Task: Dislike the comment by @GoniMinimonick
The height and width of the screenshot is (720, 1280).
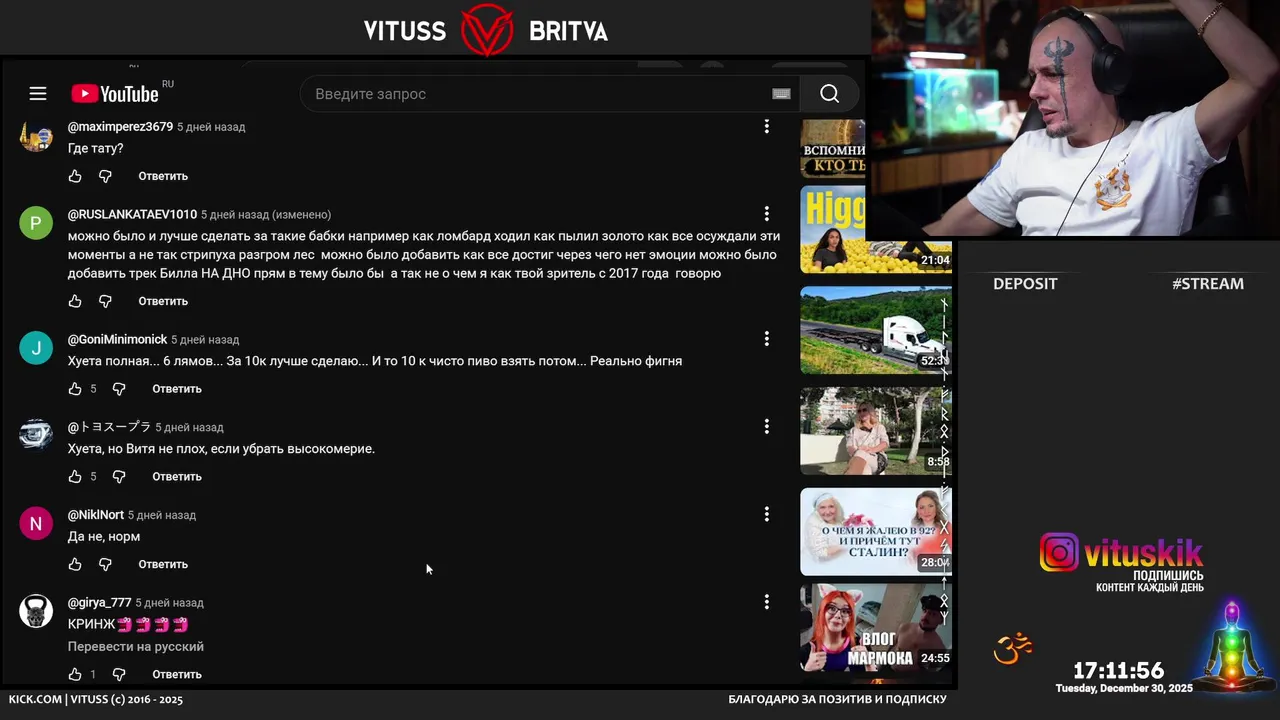Action: click(119, 389)
